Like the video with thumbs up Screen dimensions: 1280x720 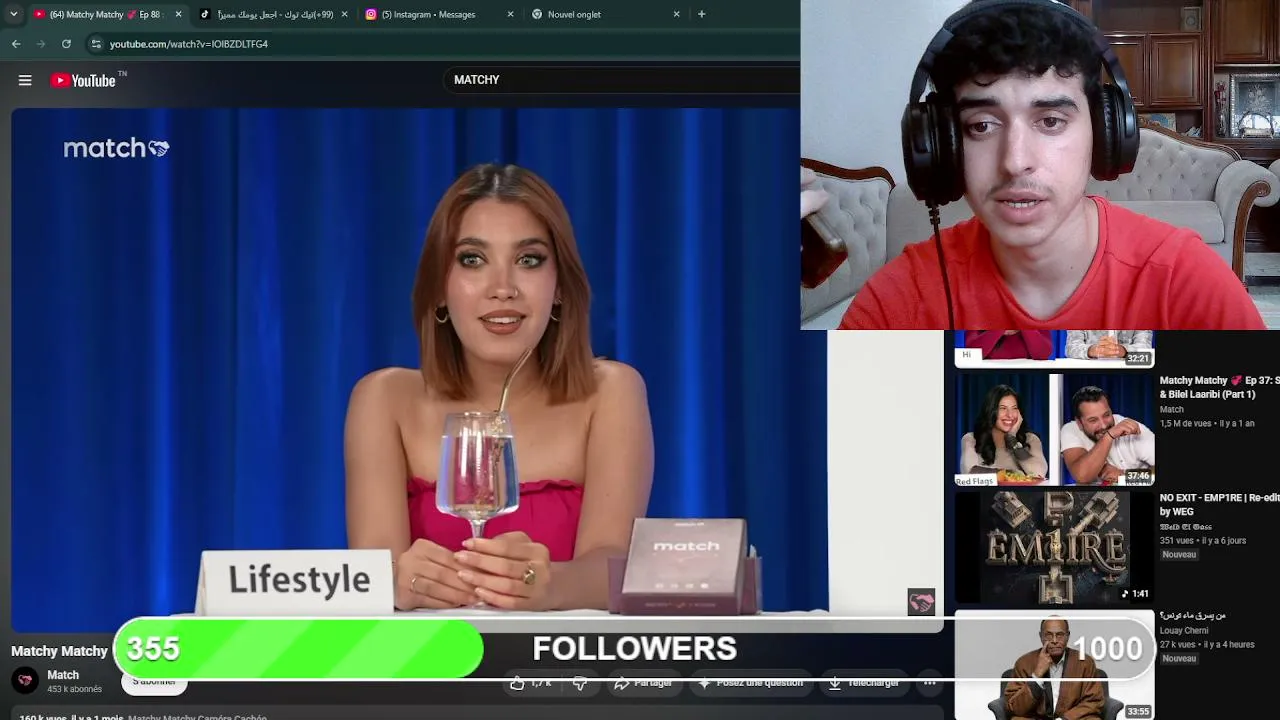pos(530,682)
